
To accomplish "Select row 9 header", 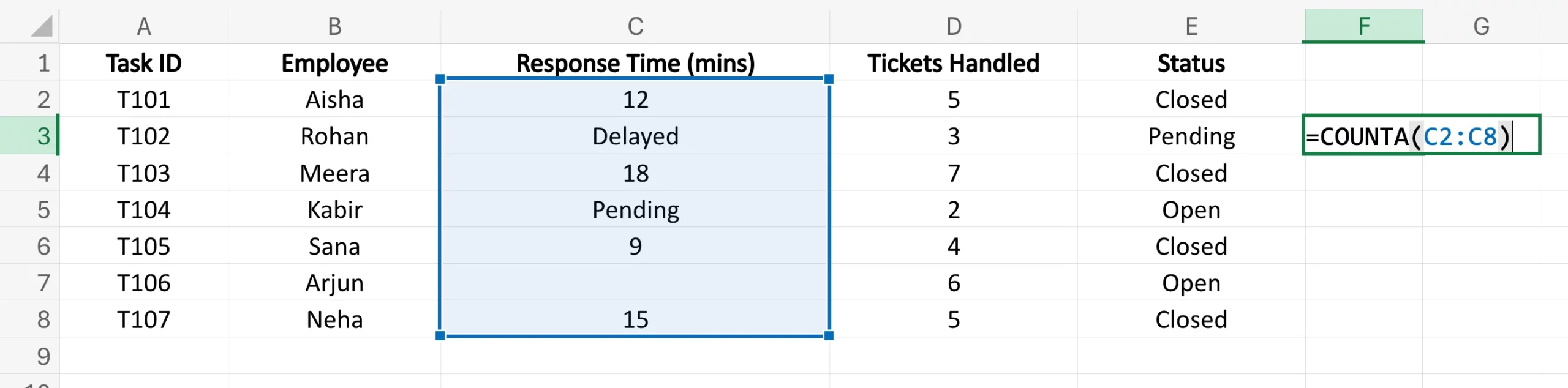I will coord(29,356).
